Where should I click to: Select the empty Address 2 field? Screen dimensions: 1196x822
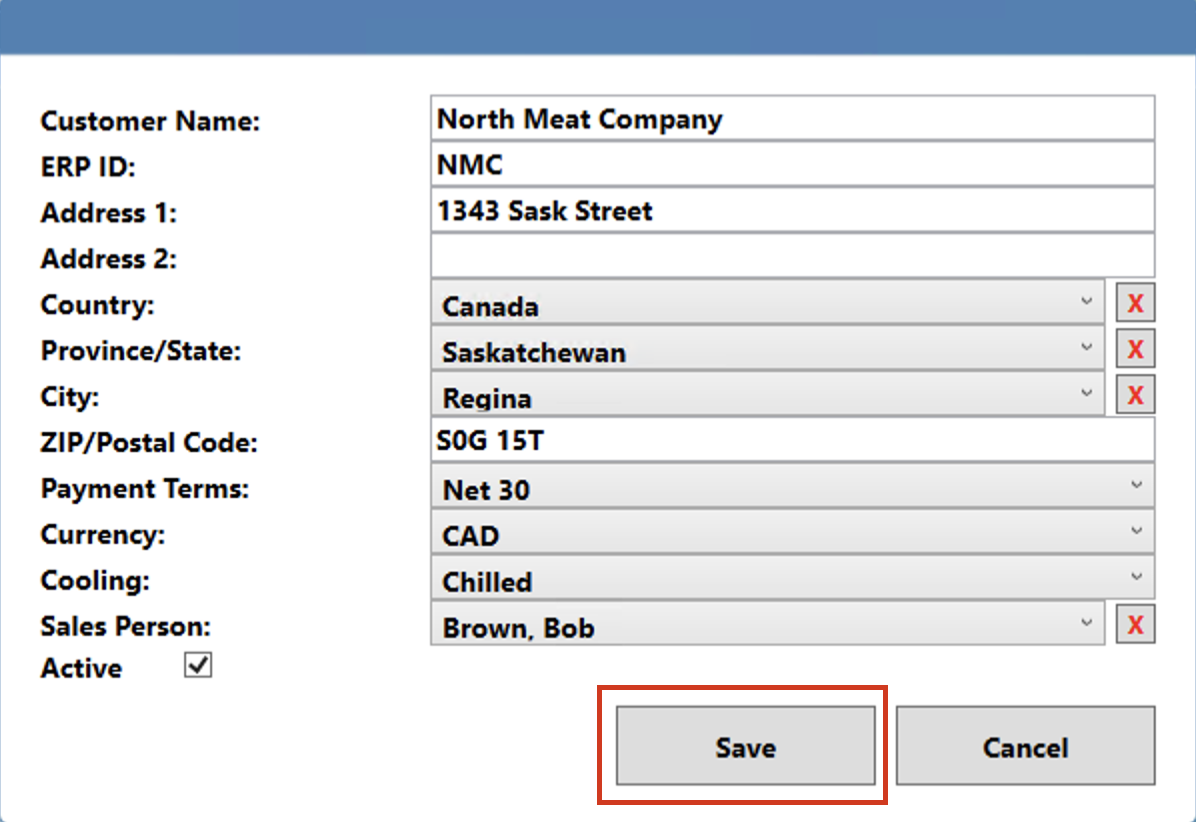tap(792, 256)
